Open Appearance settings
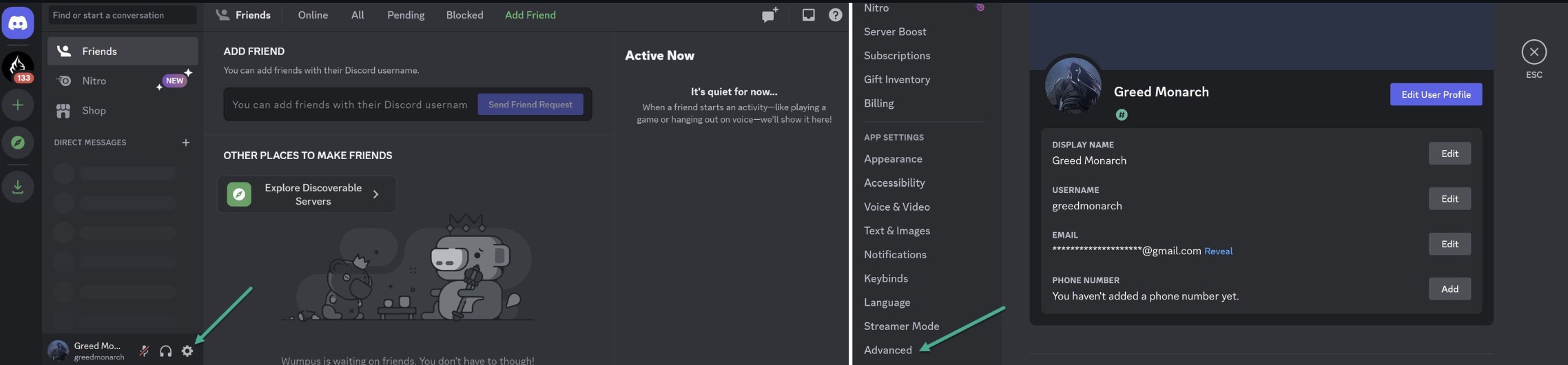This screenshot has width=1568, height=365. point(893,159)
